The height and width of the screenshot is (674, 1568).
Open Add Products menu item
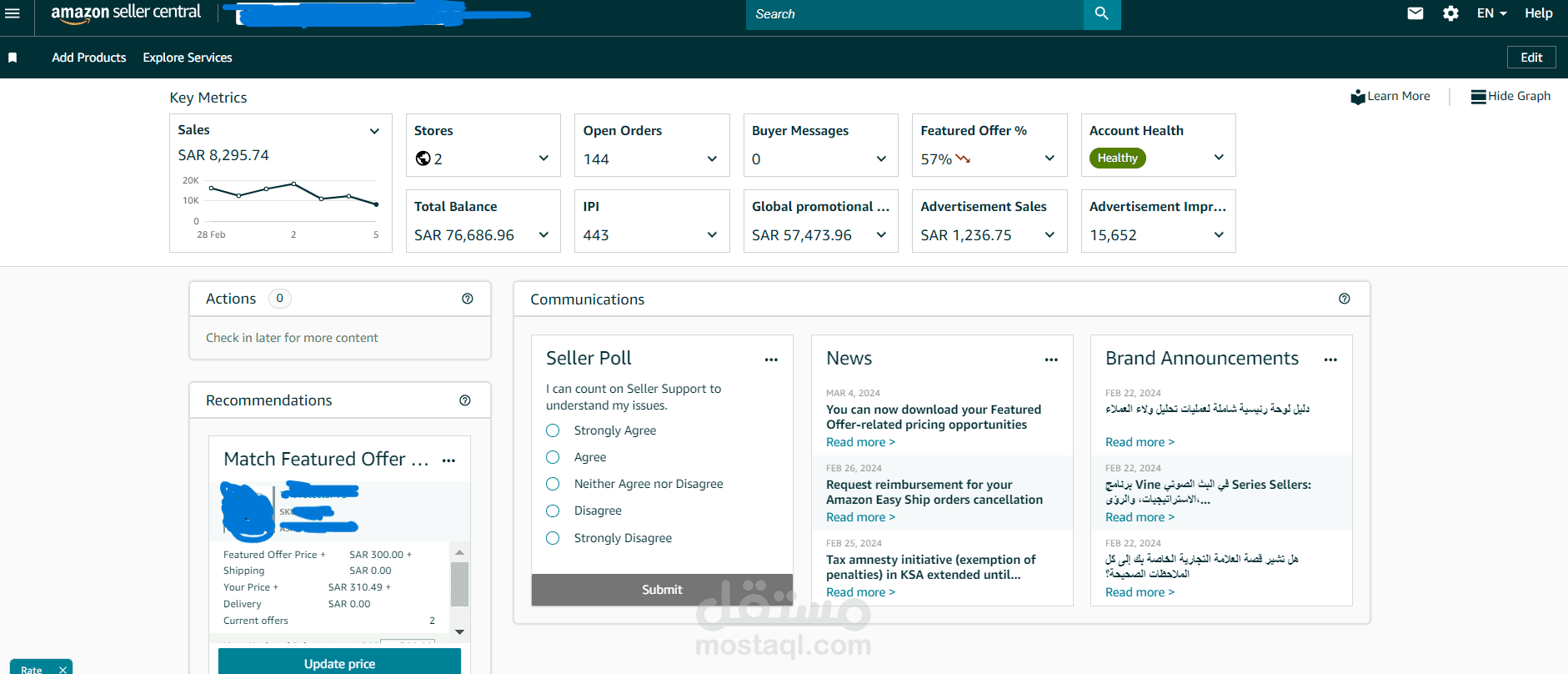click(89, 58)
